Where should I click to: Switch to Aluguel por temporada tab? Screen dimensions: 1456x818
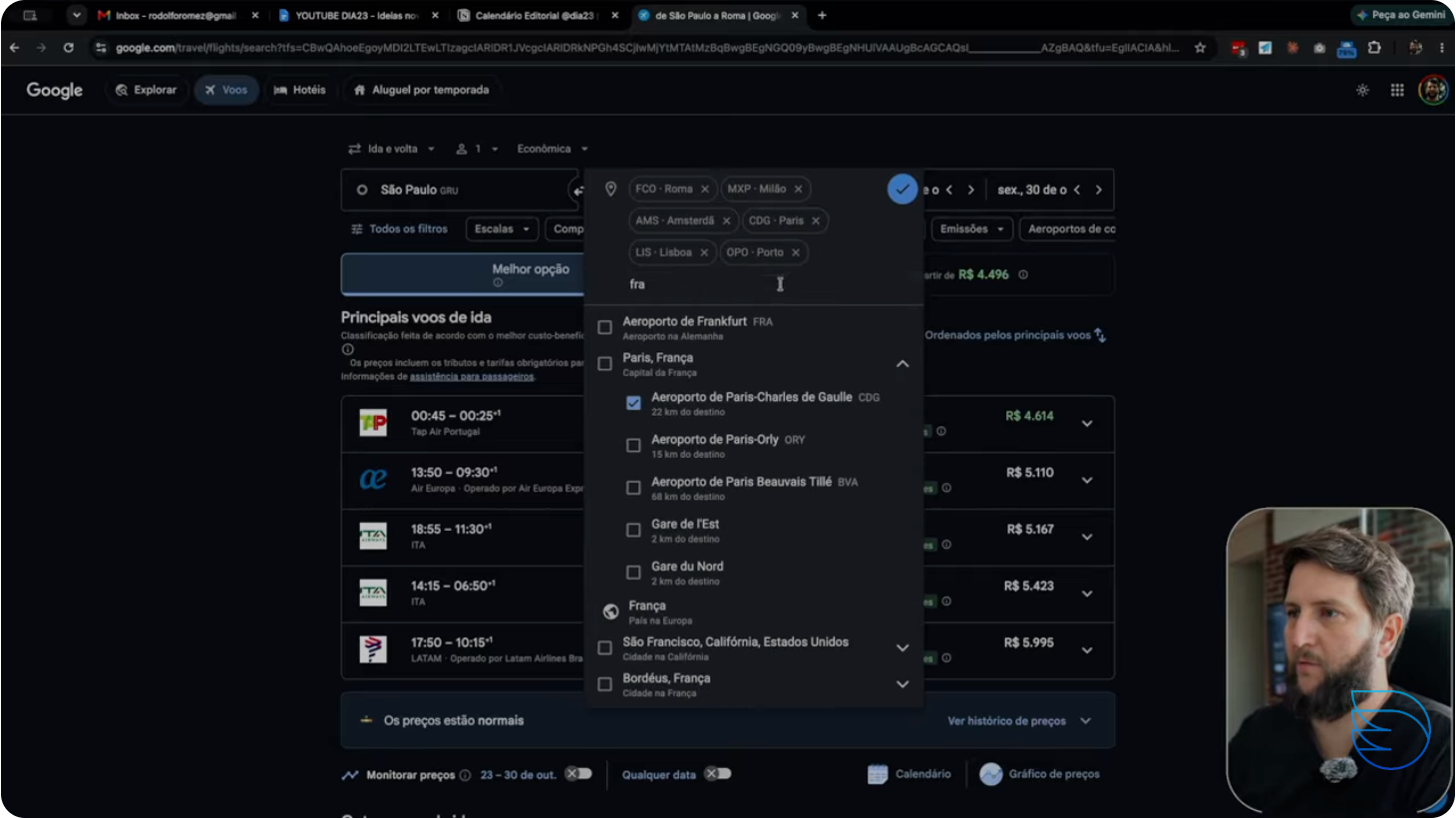pos(422,90)
